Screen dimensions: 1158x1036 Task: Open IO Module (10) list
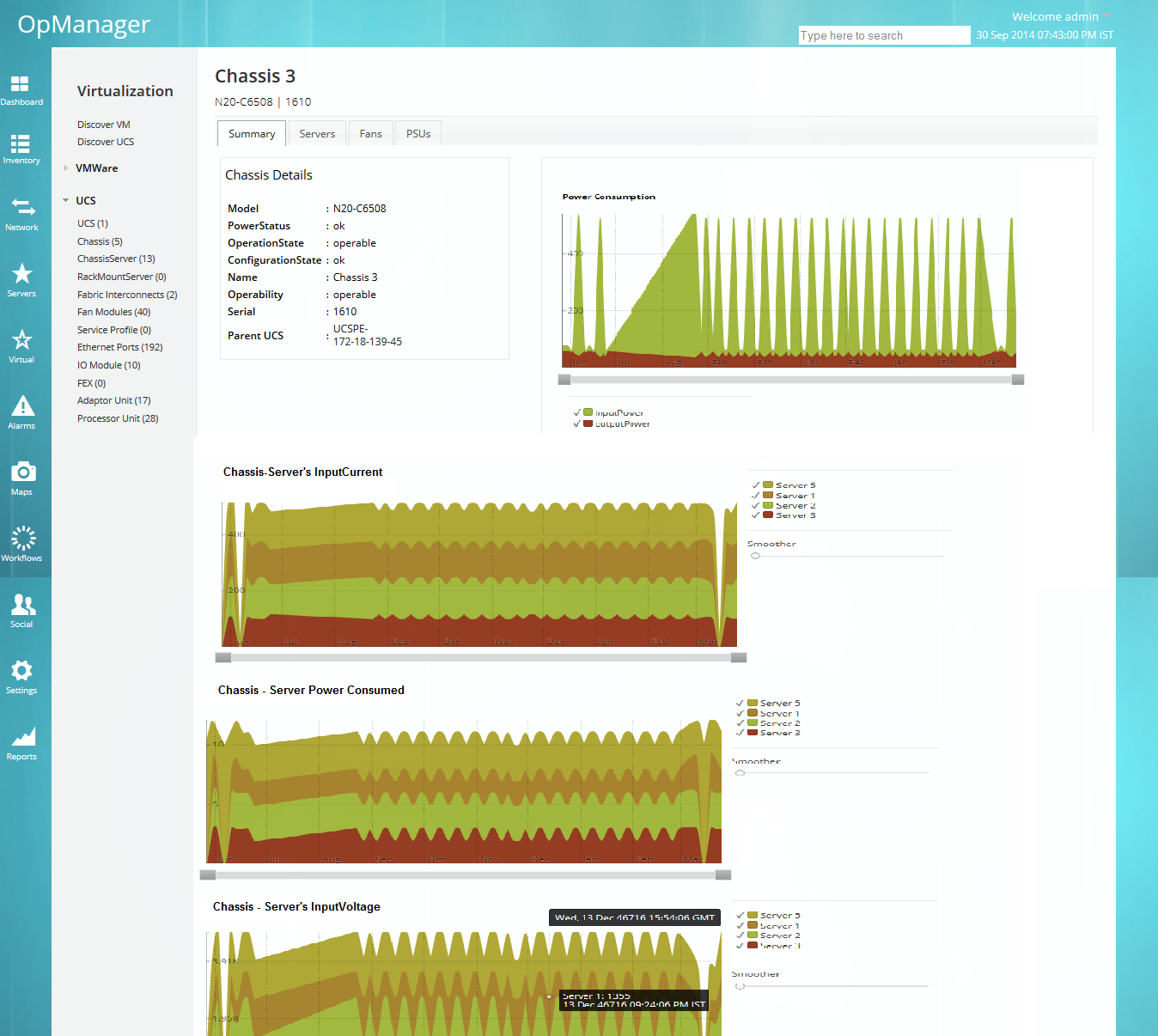[x=109, y=365]
